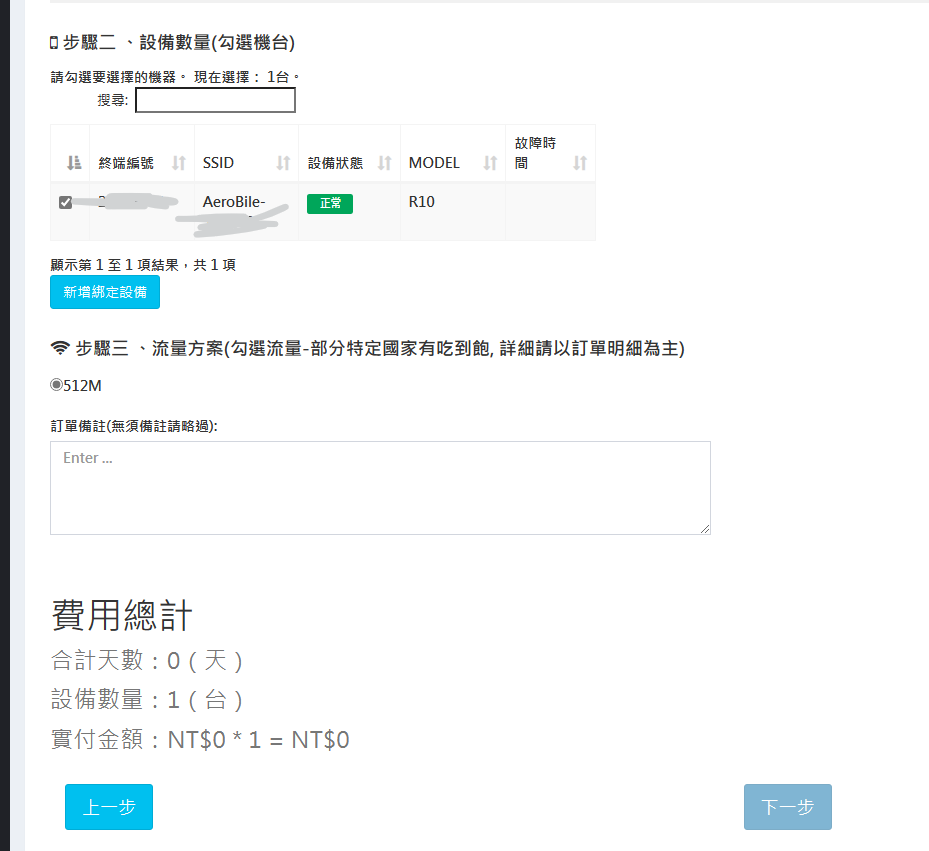Screen dimensions: 929x851
Task: Click the 顯示第 1 至 1 項結果 info text
Action: coord(143,265)
